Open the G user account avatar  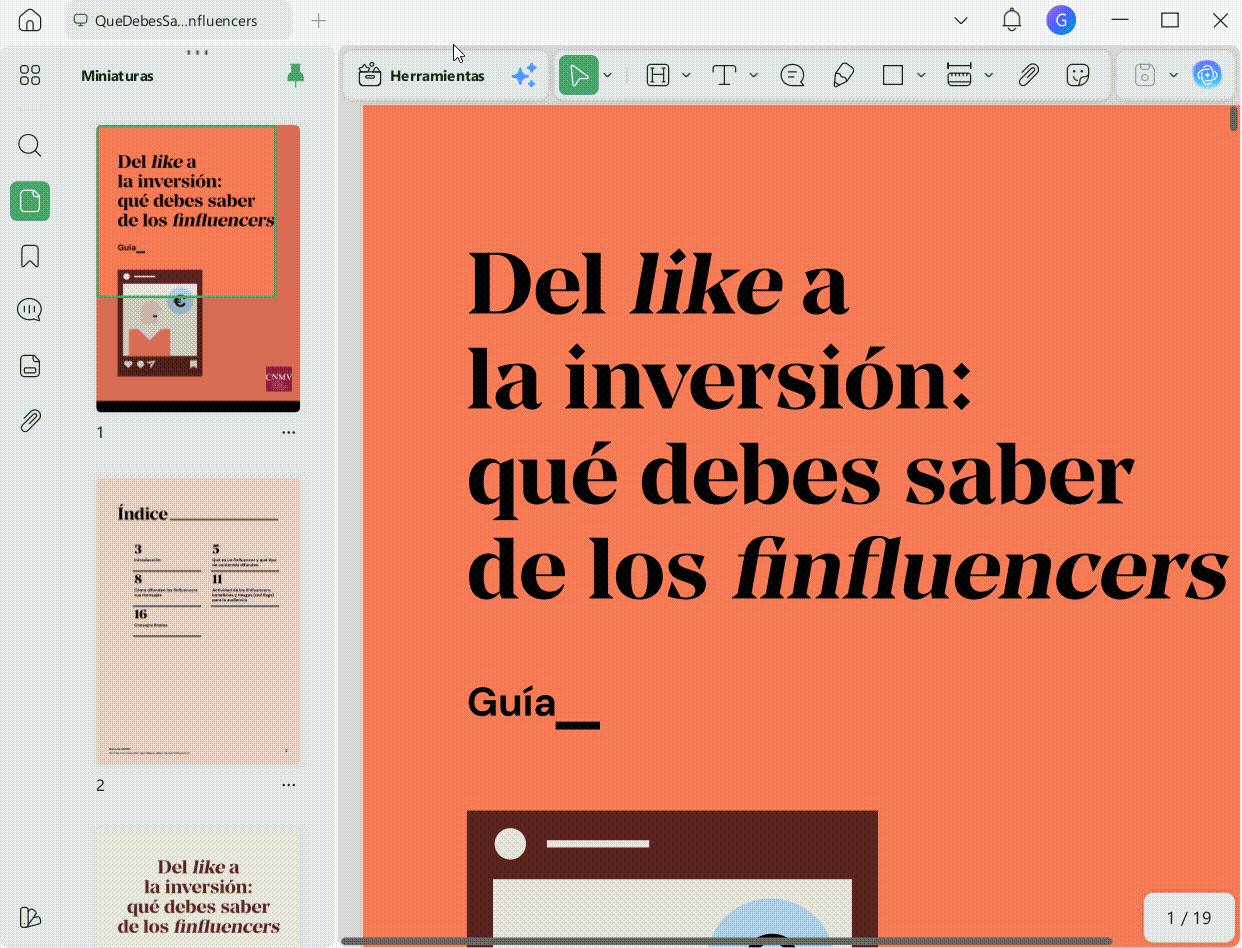click(x=1061, y=20)
